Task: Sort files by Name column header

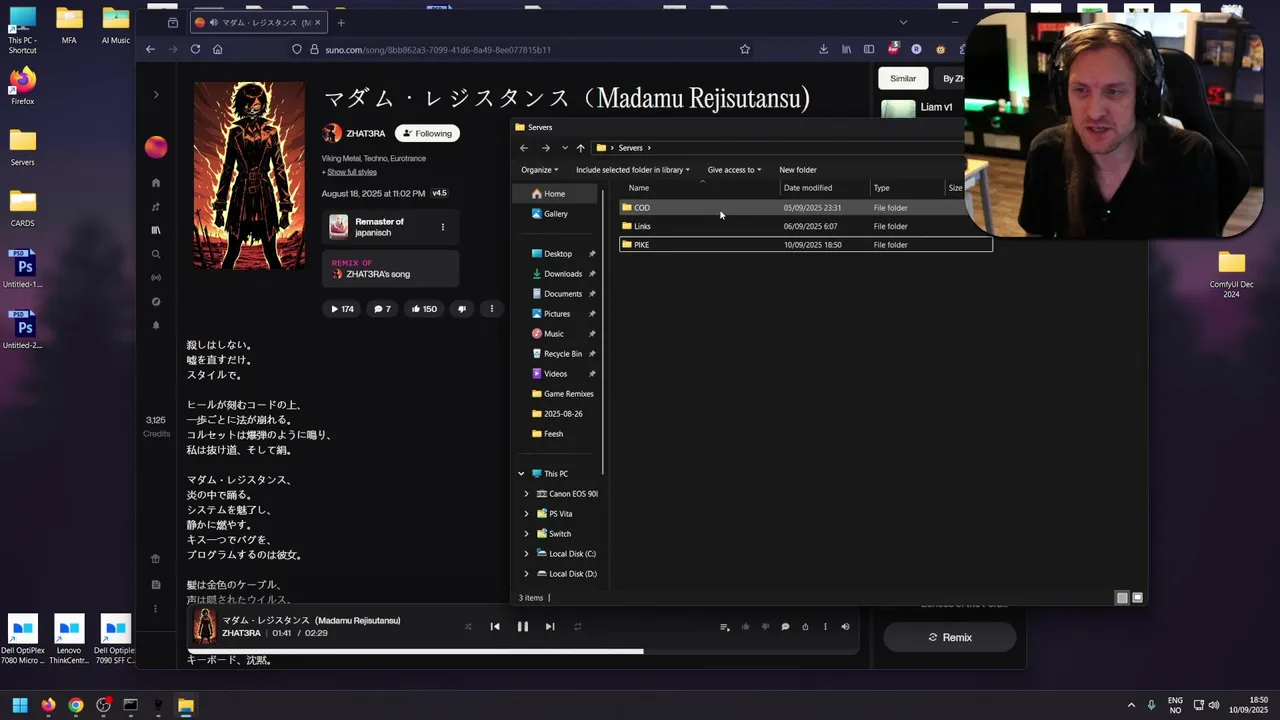Action: pos(700,188)
